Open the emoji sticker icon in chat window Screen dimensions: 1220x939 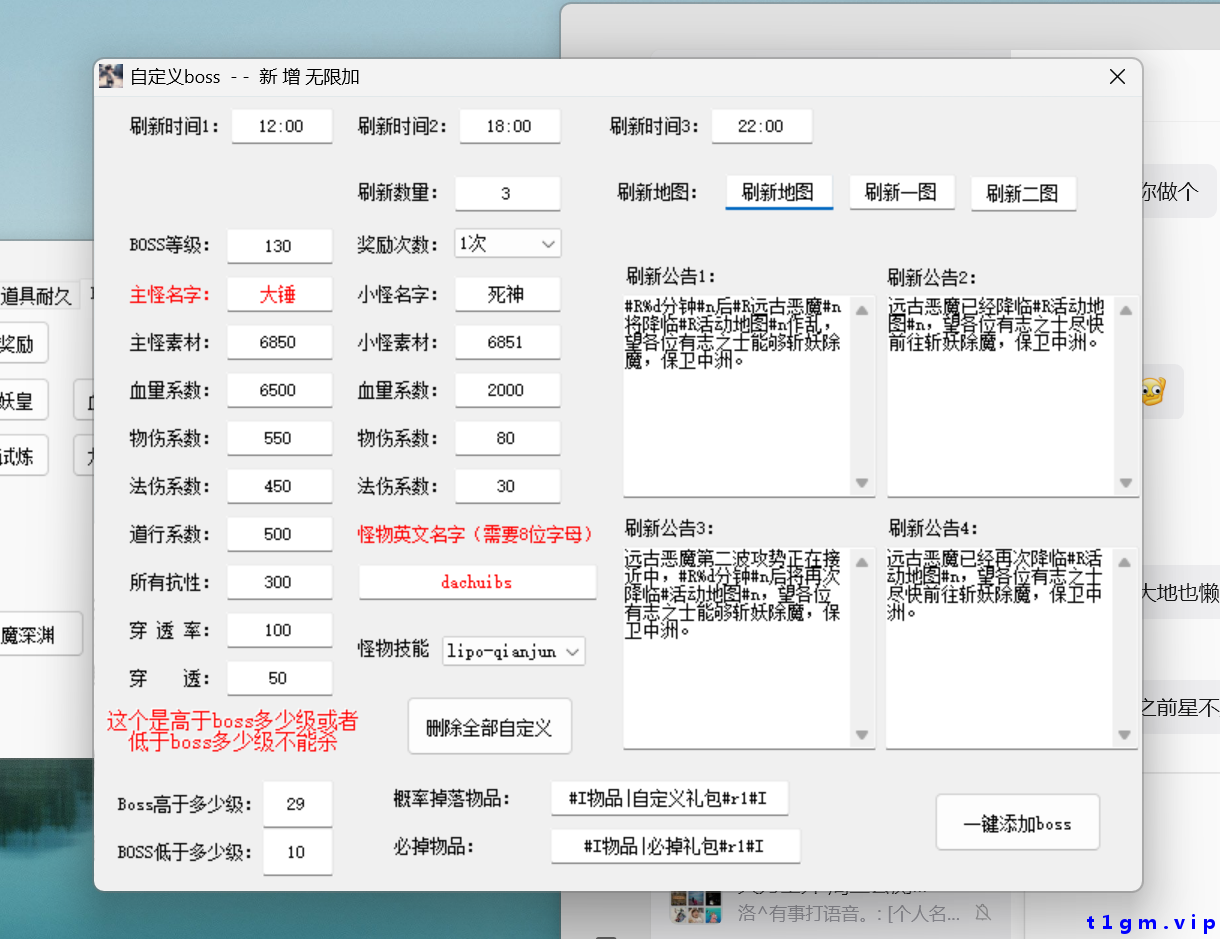pos(1155,392)
